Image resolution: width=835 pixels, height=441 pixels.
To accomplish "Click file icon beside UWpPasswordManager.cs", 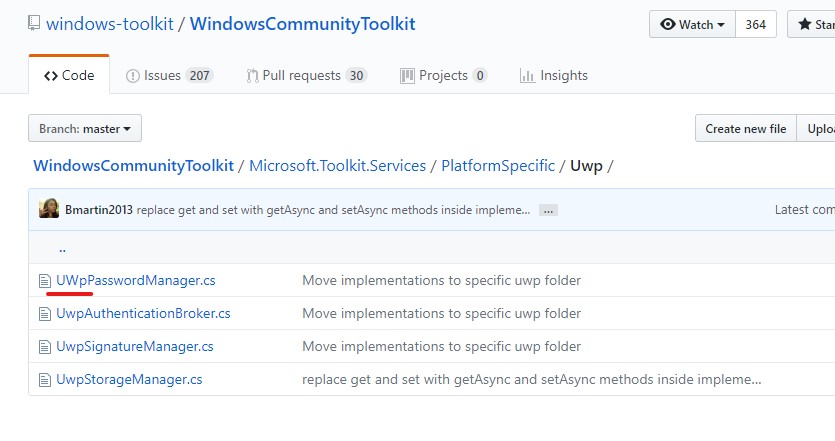I will pyautogui.click(x=45, y=281).
